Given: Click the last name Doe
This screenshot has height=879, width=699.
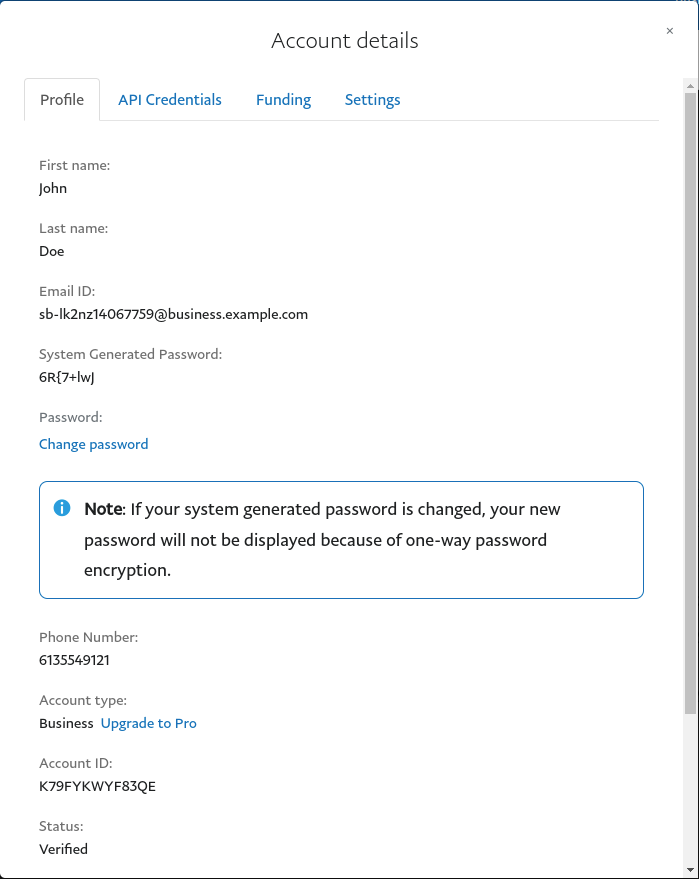Looking at the screenshot, I should [x=51, y=251].
